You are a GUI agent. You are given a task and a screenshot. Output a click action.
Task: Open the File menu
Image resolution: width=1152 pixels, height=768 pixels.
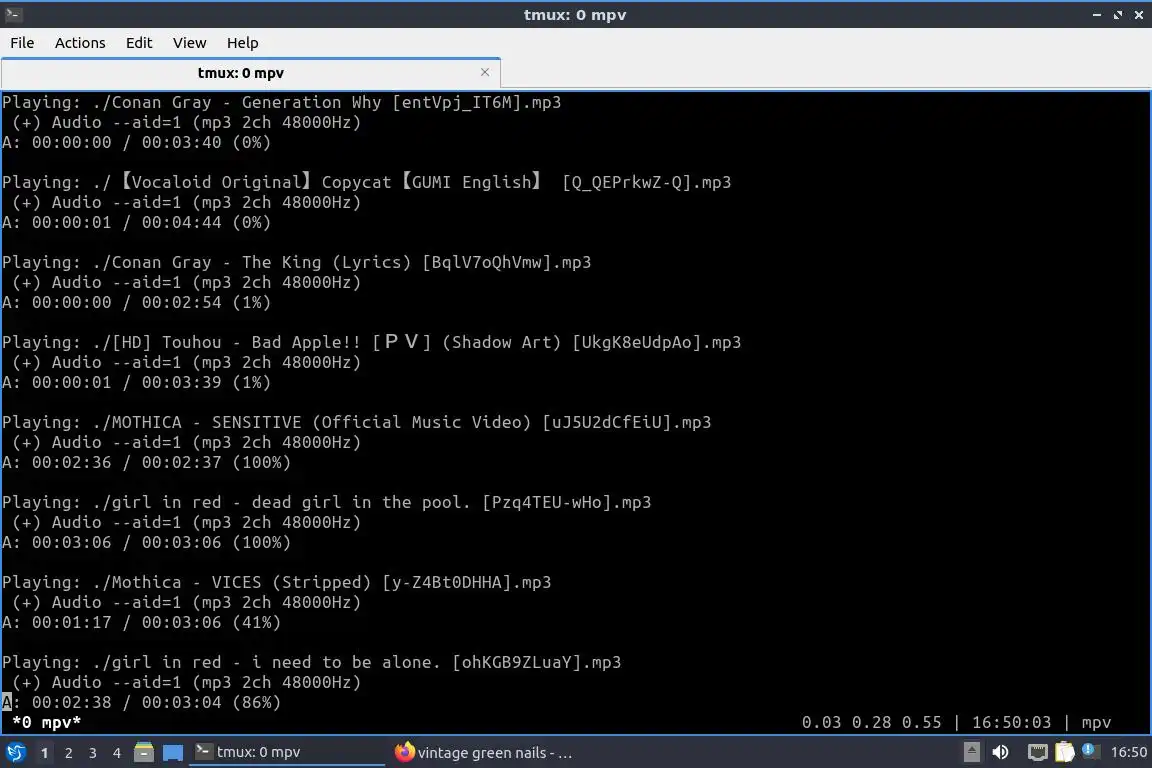click(22, 43)
